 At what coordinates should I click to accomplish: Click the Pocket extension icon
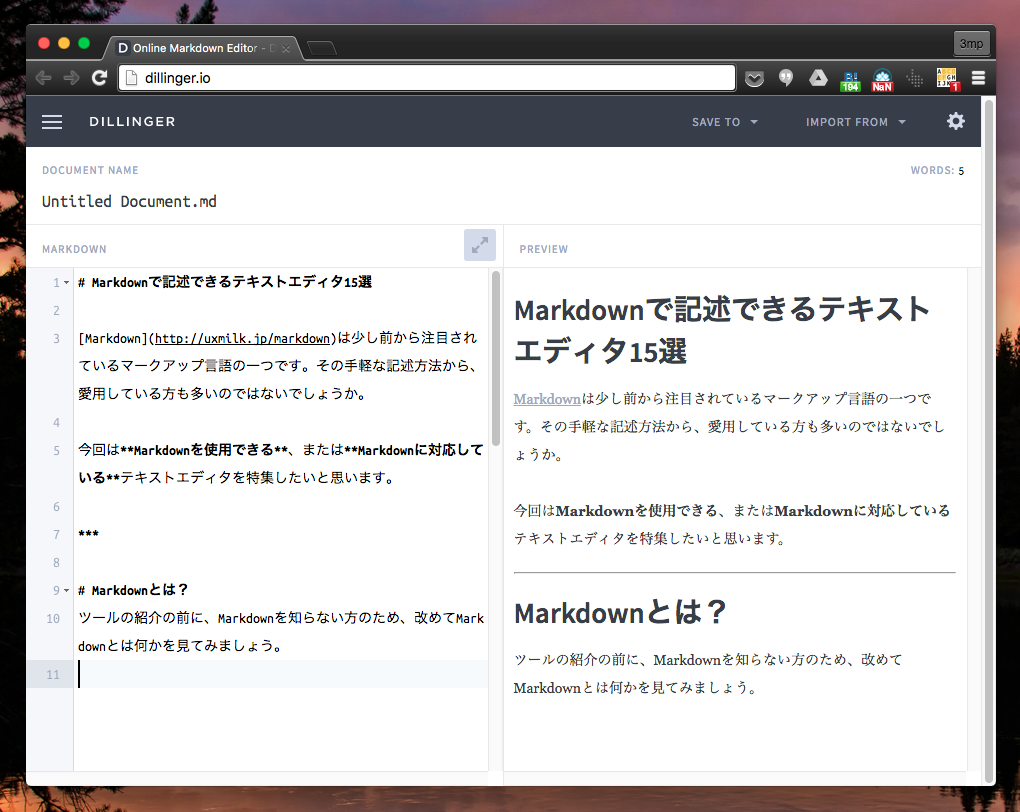[x=754, y=78]
